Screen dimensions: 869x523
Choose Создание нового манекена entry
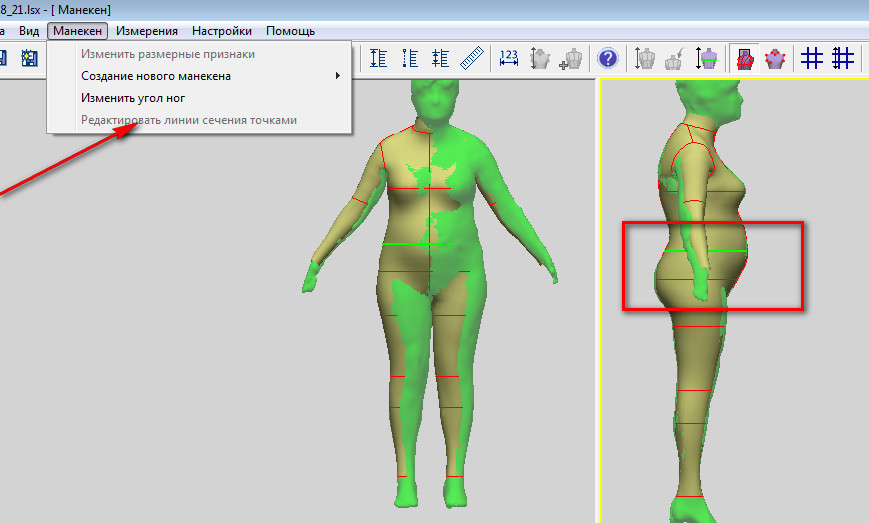pyautogui.click(x=156, y=76)
